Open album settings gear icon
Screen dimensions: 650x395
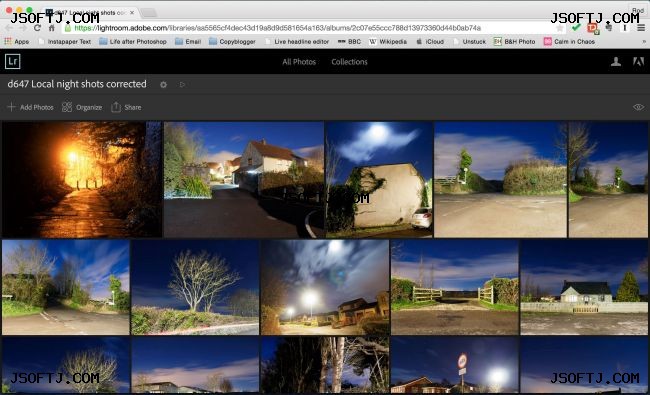pos(163,85)
